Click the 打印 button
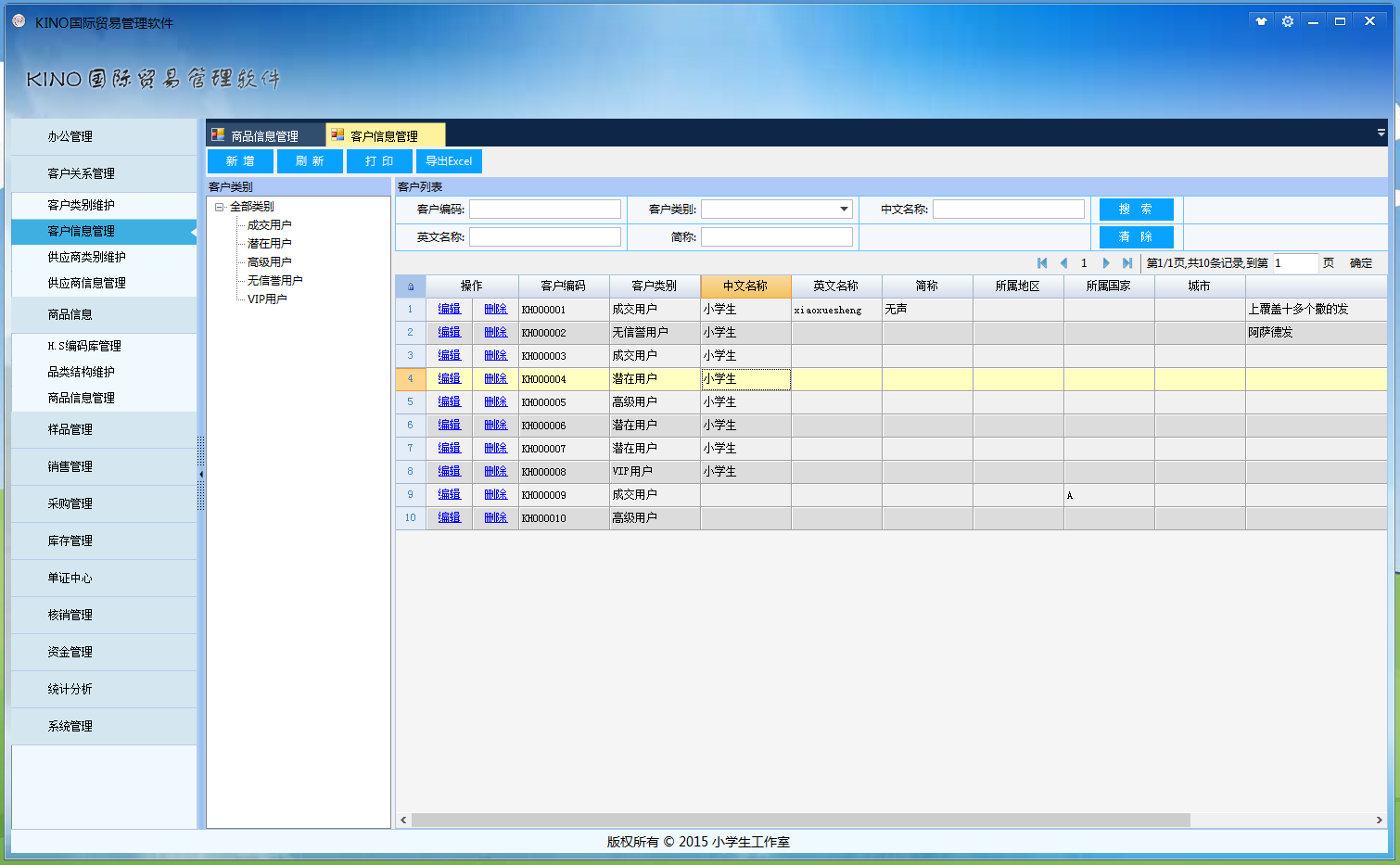1400x865 pixels. pyautogui.click(x=379, y=161)
